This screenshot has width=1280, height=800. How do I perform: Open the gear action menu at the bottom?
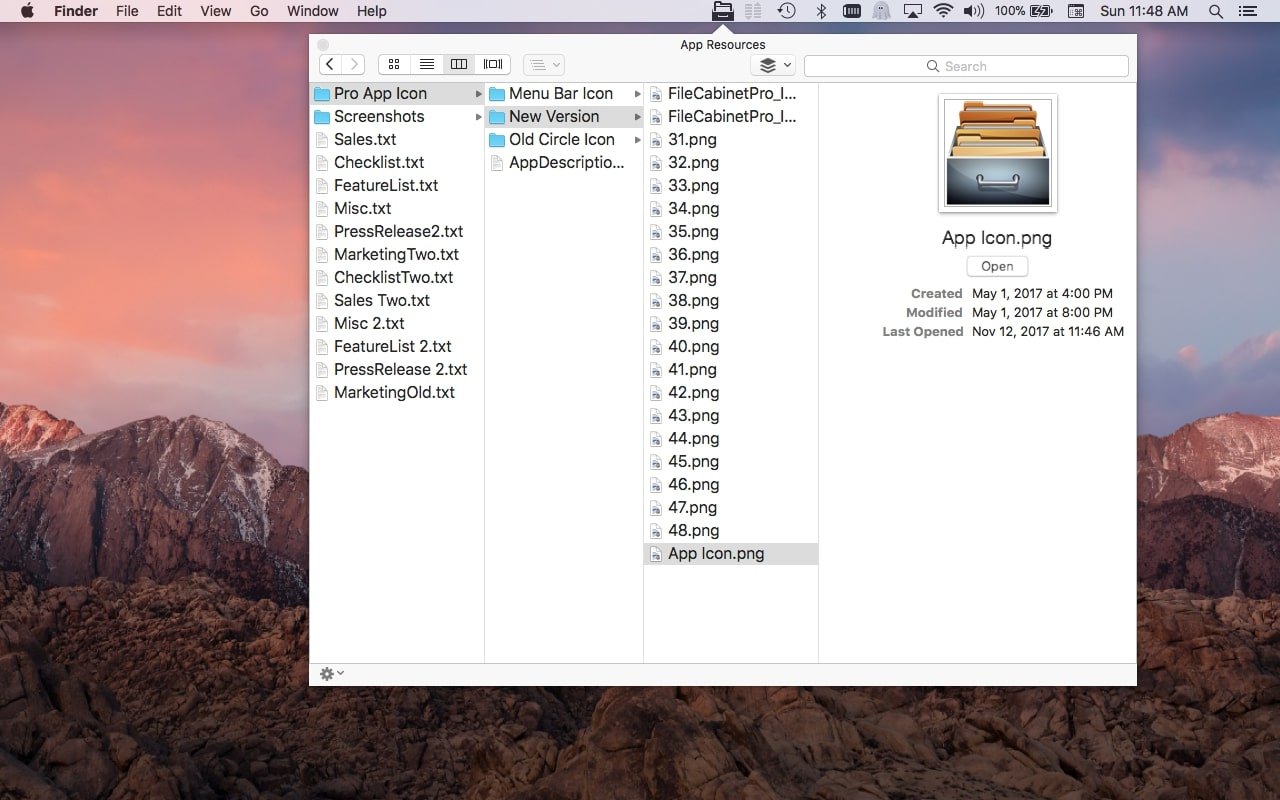(330, 673)
